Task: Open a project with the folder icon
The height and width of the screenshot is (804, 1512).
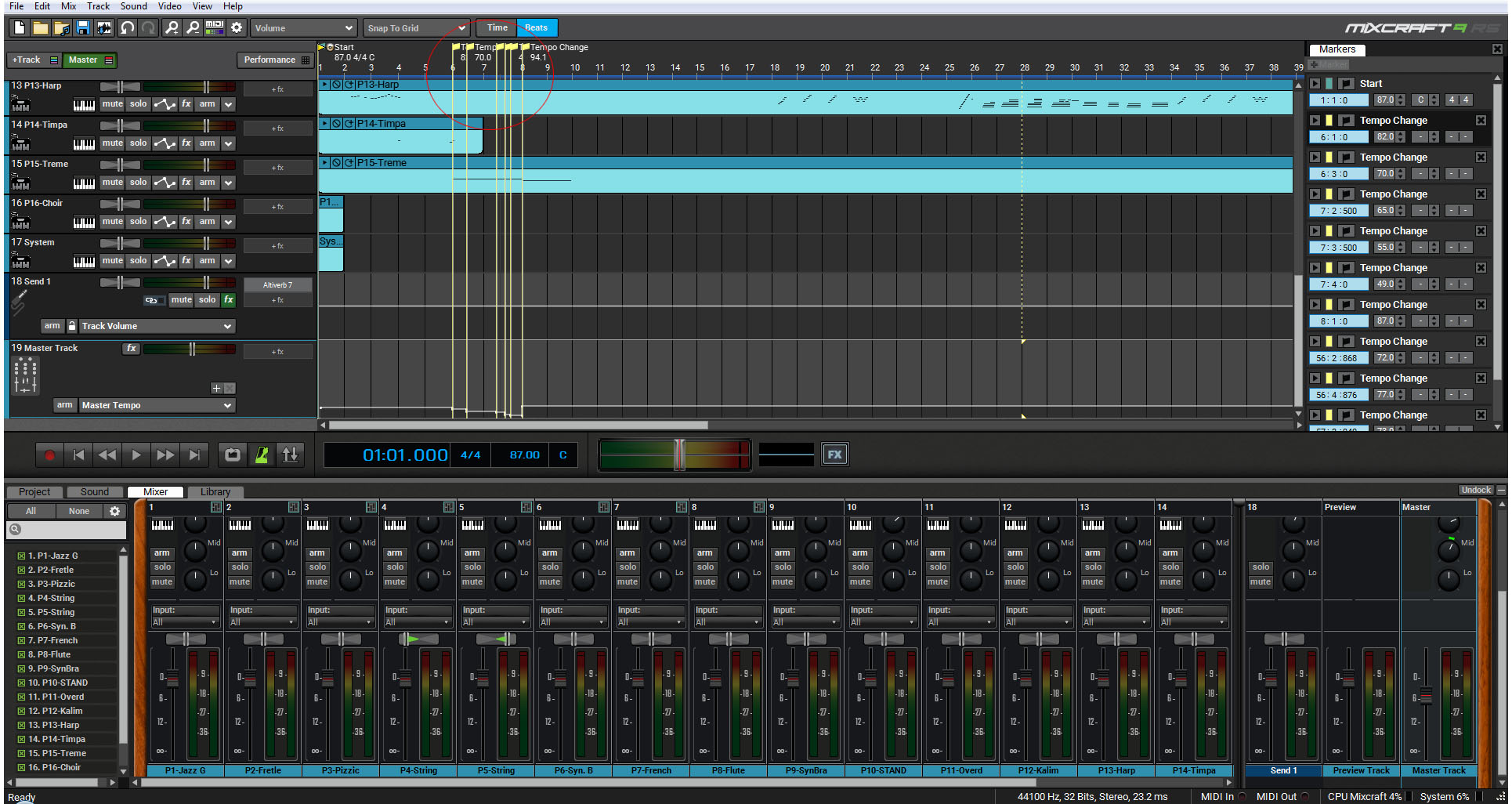Action: pyautogui.click(x=41, y=28)
